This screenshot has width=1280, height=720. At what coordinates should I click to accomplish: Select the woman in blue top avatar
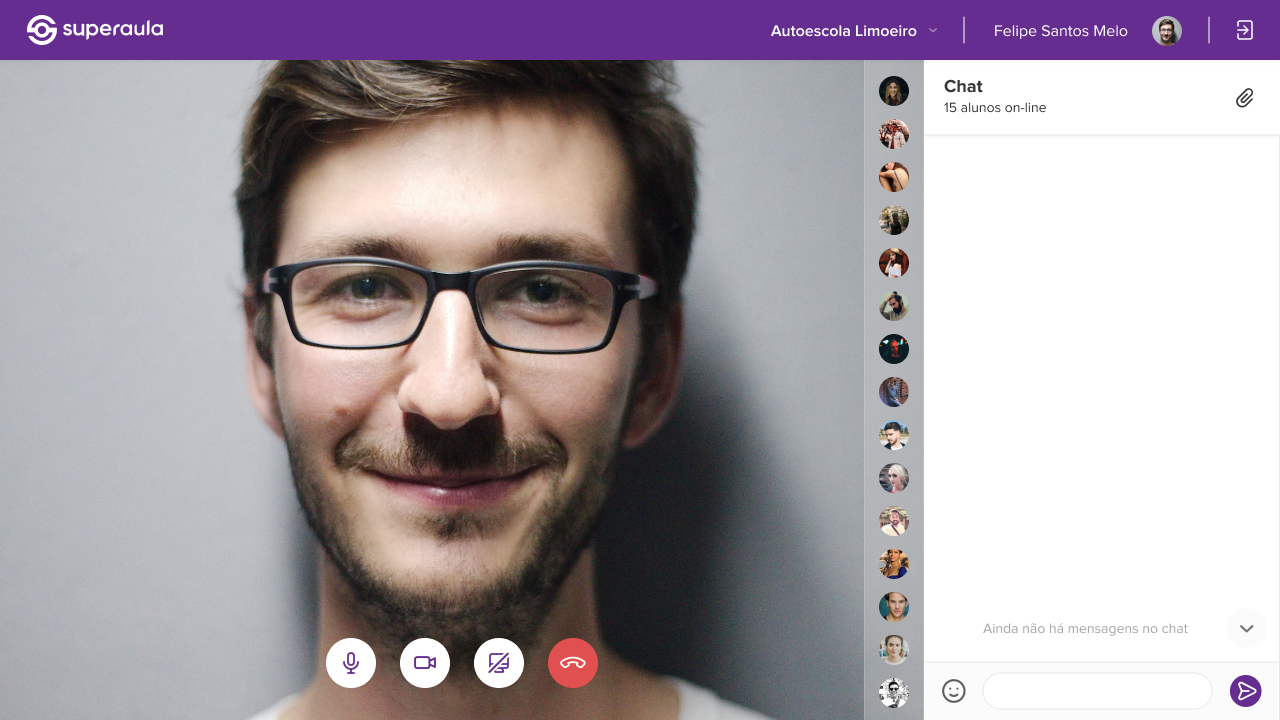pyautogui.click(x=894, y=564)
